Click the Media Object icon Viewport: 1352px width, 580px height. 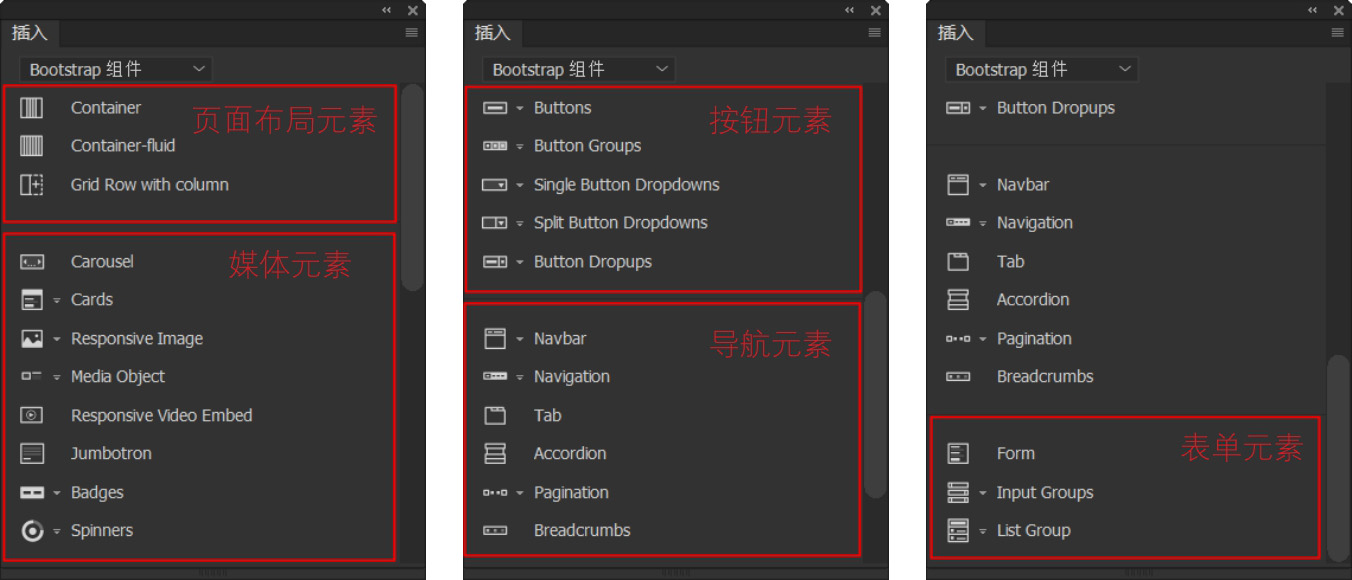point(32,377)
